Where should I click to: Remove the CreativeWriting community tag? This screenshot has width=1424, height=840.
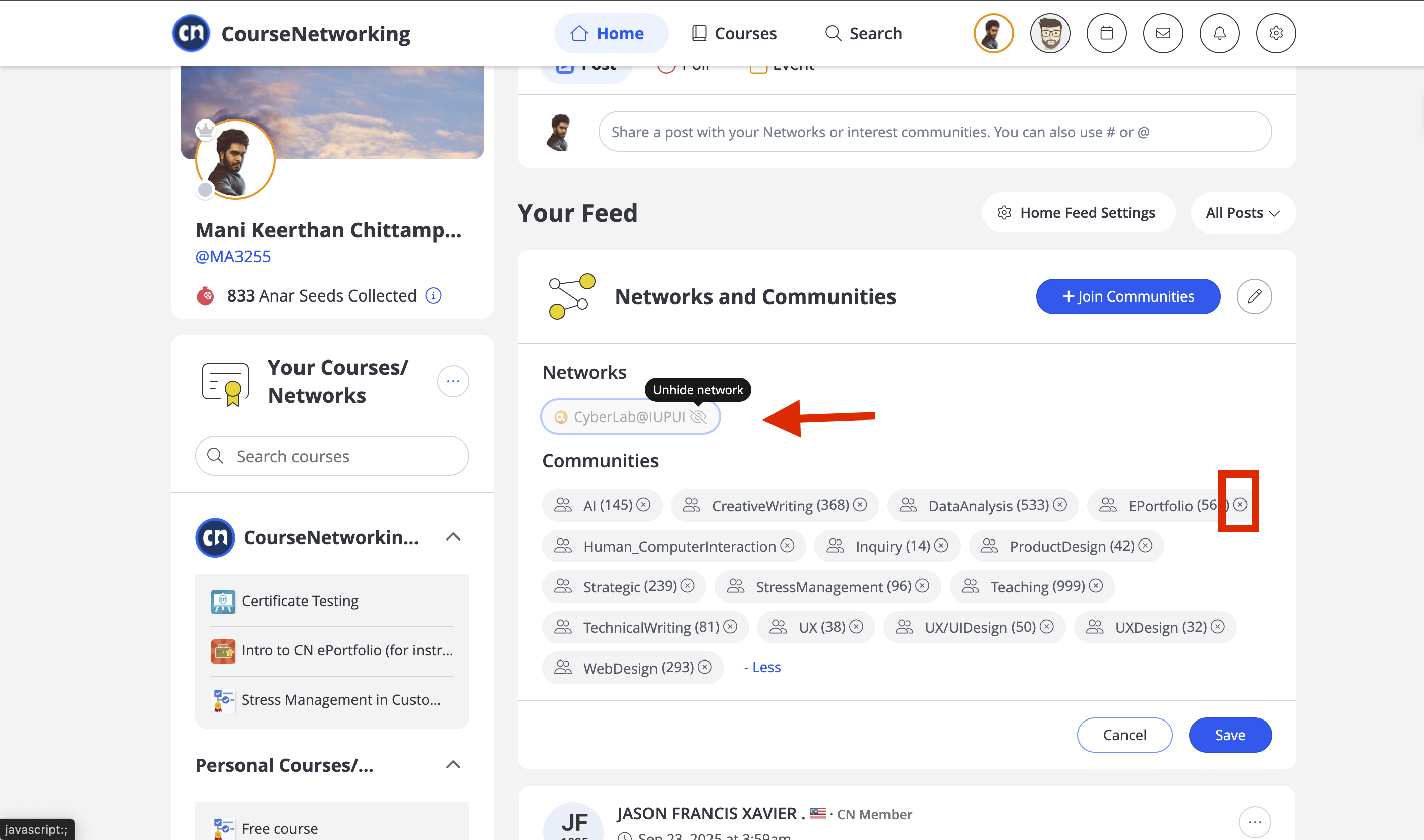860,504
